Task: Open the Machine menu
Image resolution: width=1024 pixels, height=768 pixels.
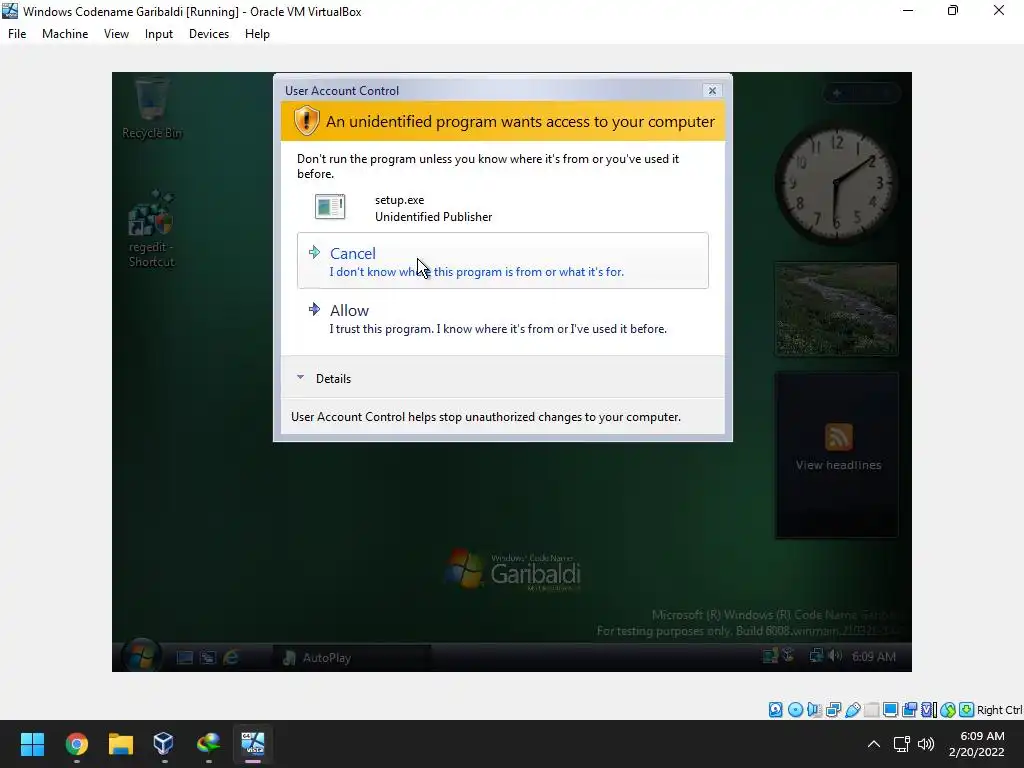Action: [65, 34]
